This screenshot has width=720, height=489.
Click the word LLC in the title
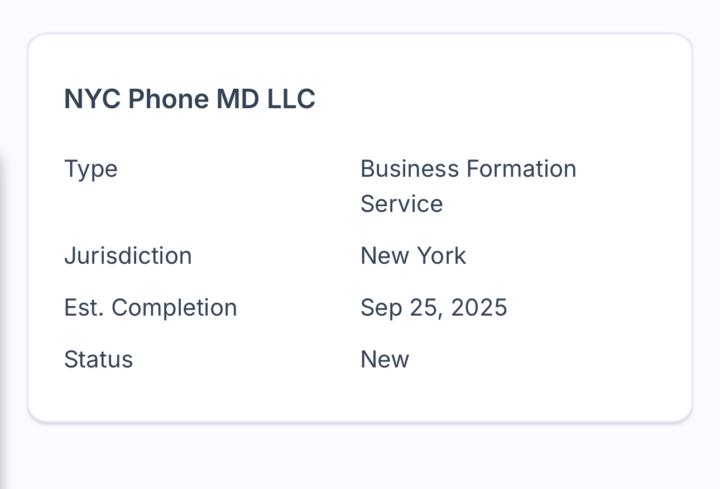click(291, 99)
